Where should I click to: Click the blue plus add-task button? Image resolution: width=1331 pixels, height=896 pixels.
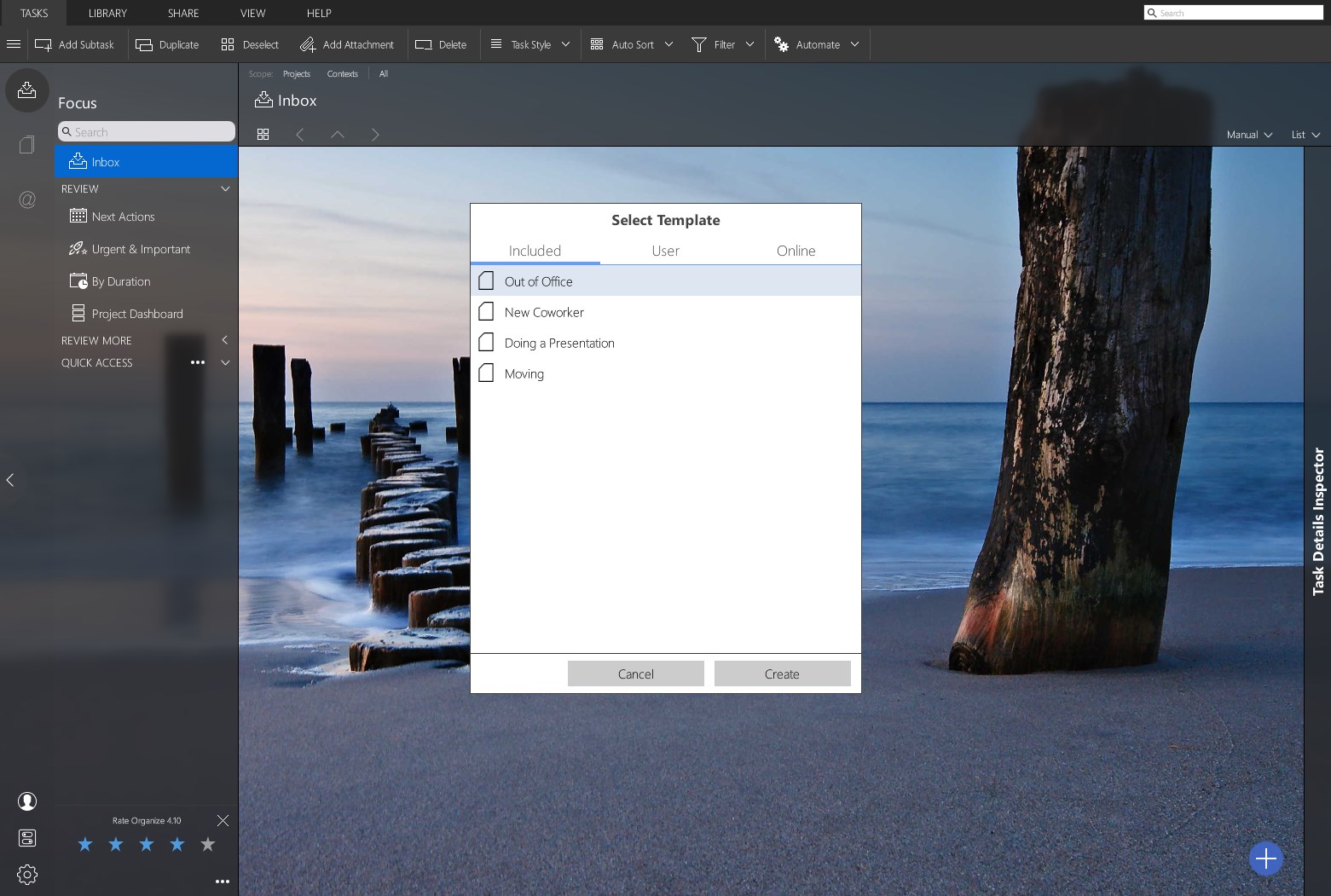point(1265,858)
